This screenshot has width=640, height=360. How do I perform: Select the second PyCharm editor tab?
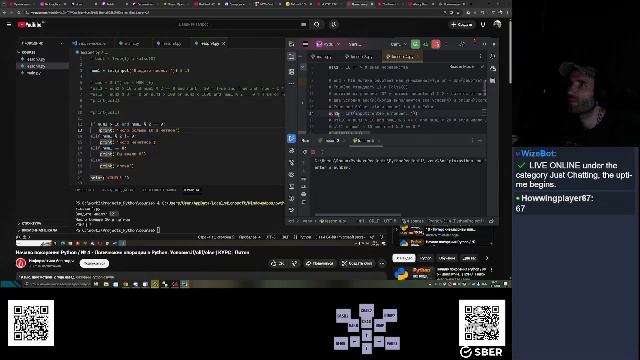pyautogui.click(x=360, y=57)
